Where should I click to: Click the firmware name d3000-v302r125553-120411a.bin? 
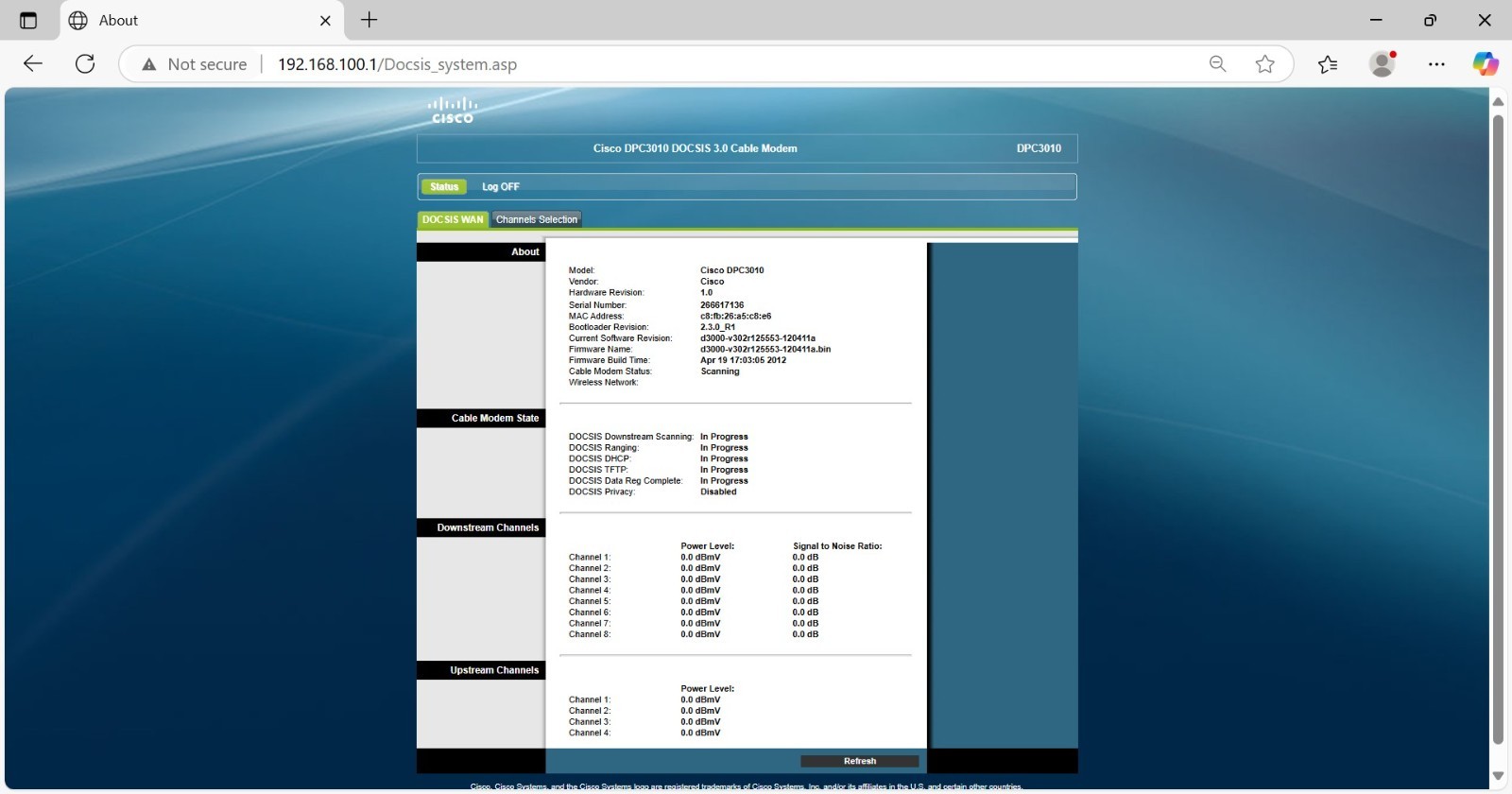[765, 350]
